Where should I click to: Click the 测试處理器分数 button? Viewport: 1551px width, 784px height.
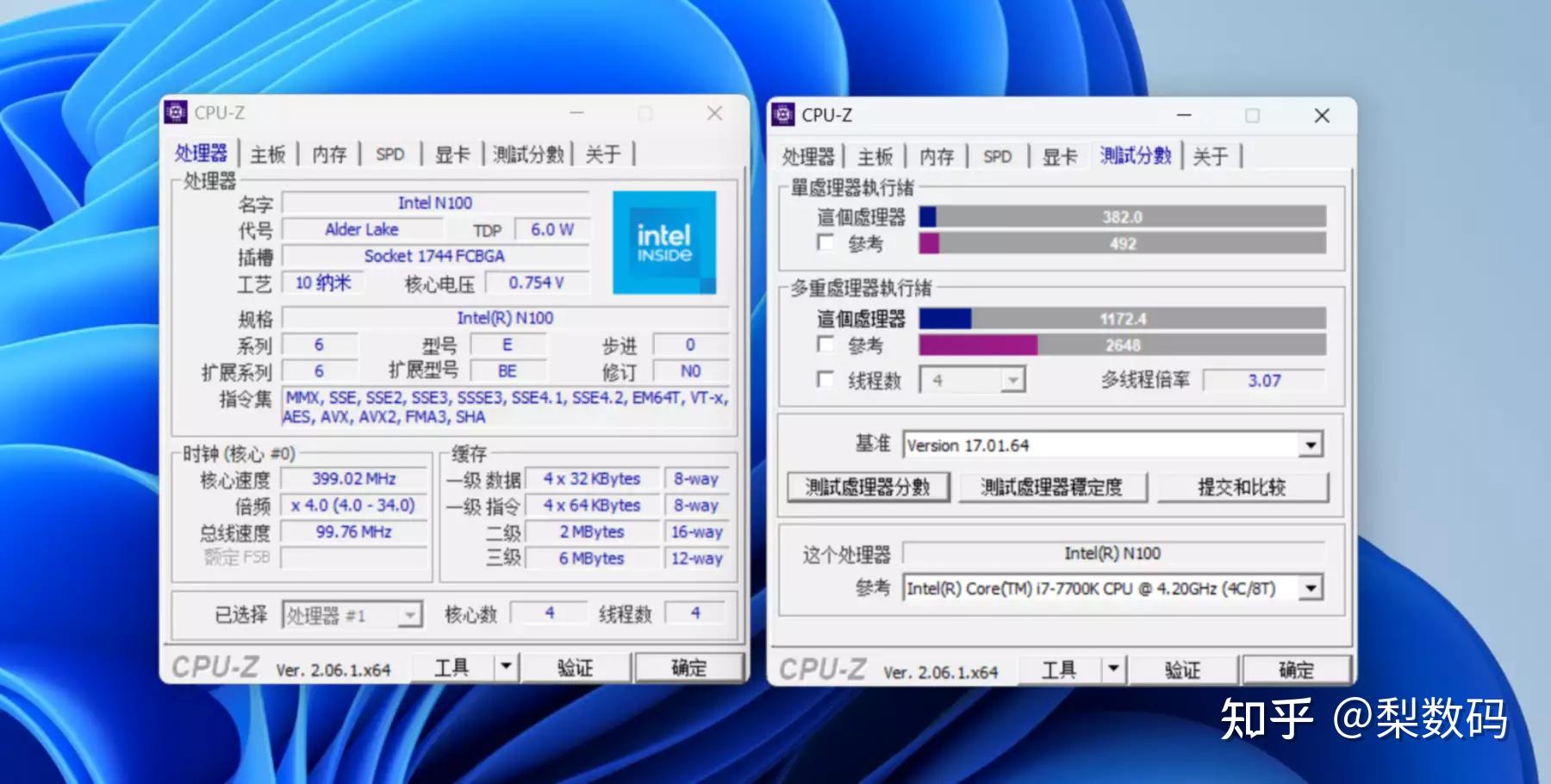click(868, 487)
